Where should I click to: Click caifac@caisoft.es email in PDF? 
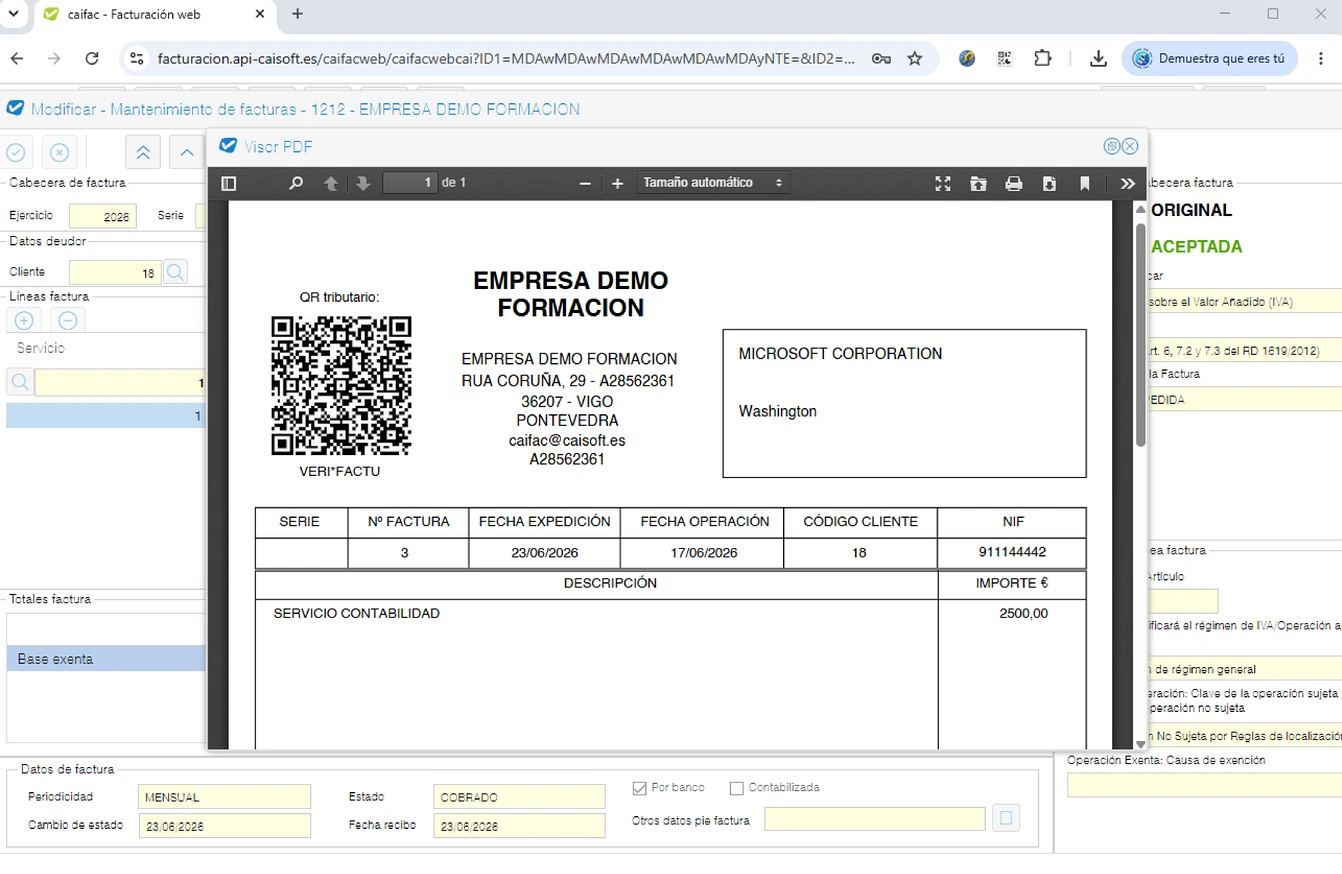click(x=567, y=440)
